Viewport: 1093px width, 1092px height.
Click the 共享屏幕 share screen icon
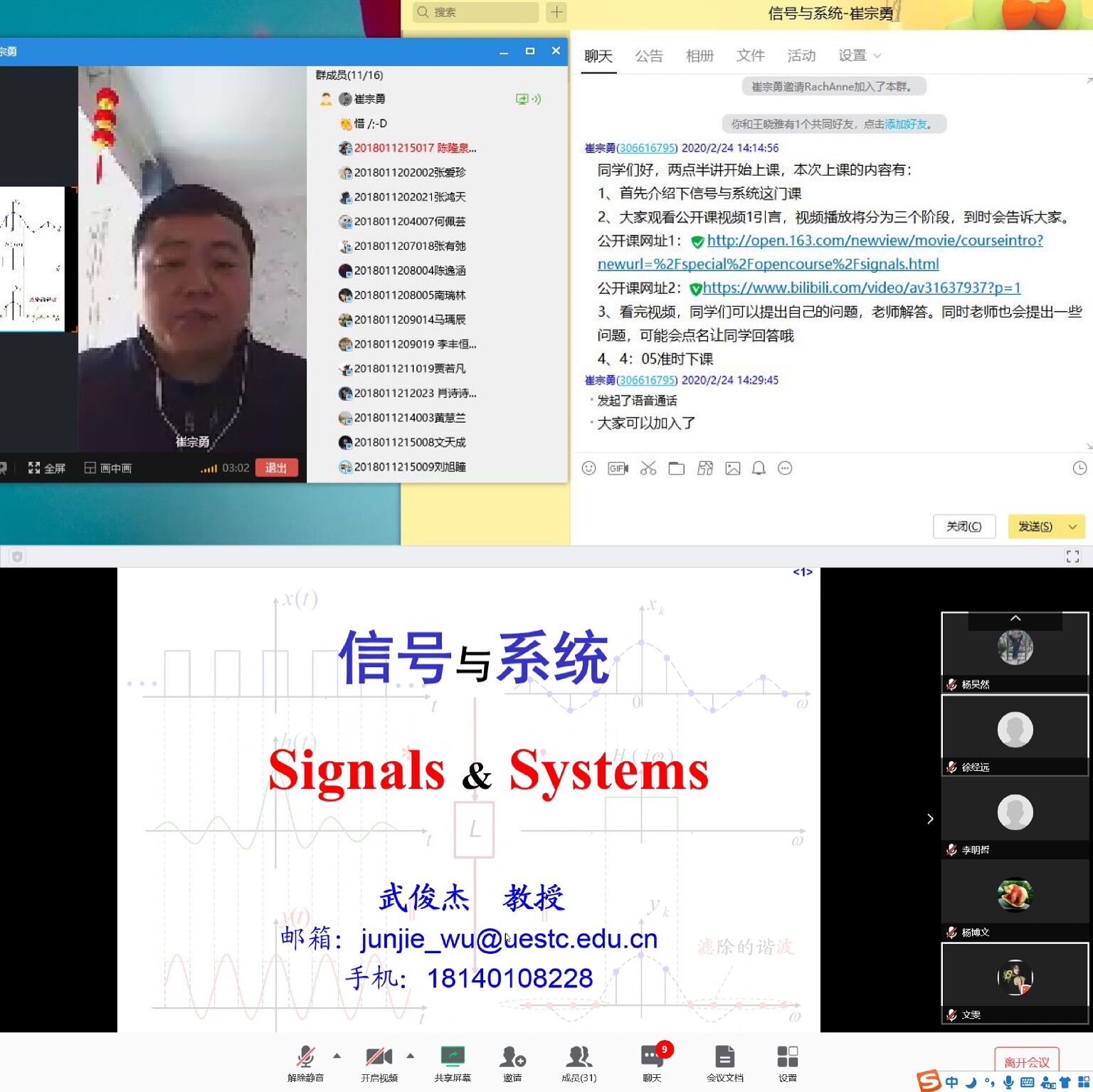coord(453,1057)
